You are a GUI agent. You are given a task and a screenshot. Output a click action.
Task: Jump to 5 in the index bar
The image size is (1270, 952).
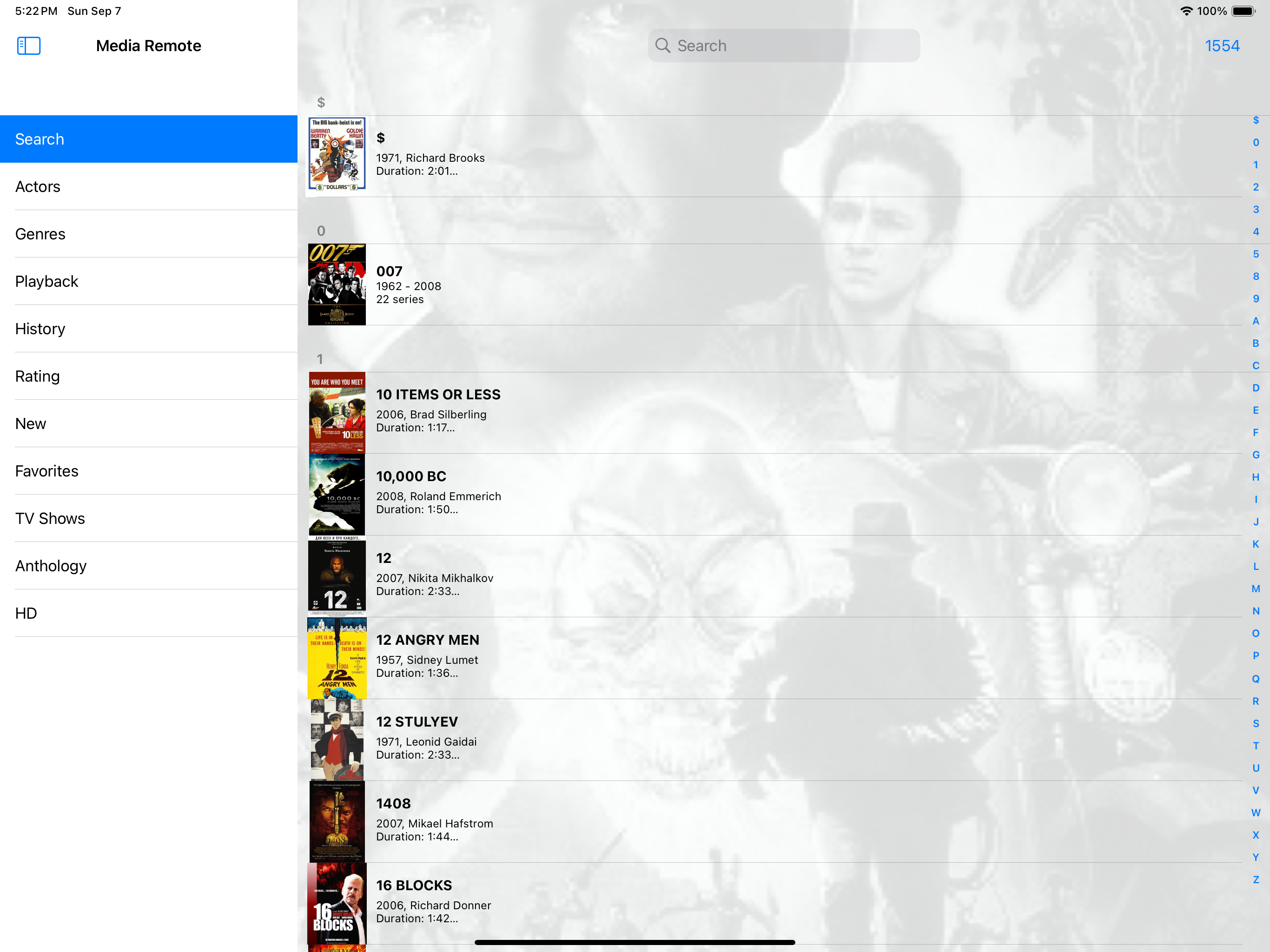1256,254
